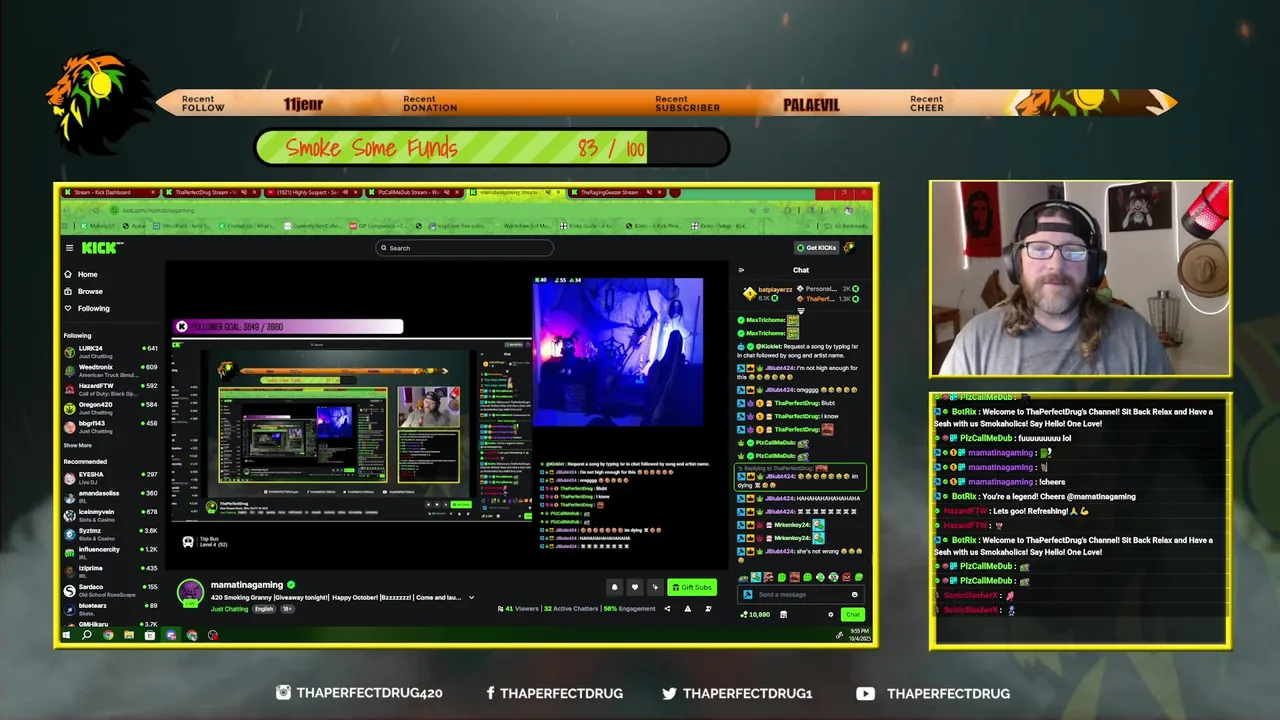This screenshot has height=720, width=1280.
Task: Open recommended channel Sardaco
Action: [x=111, y=590]
